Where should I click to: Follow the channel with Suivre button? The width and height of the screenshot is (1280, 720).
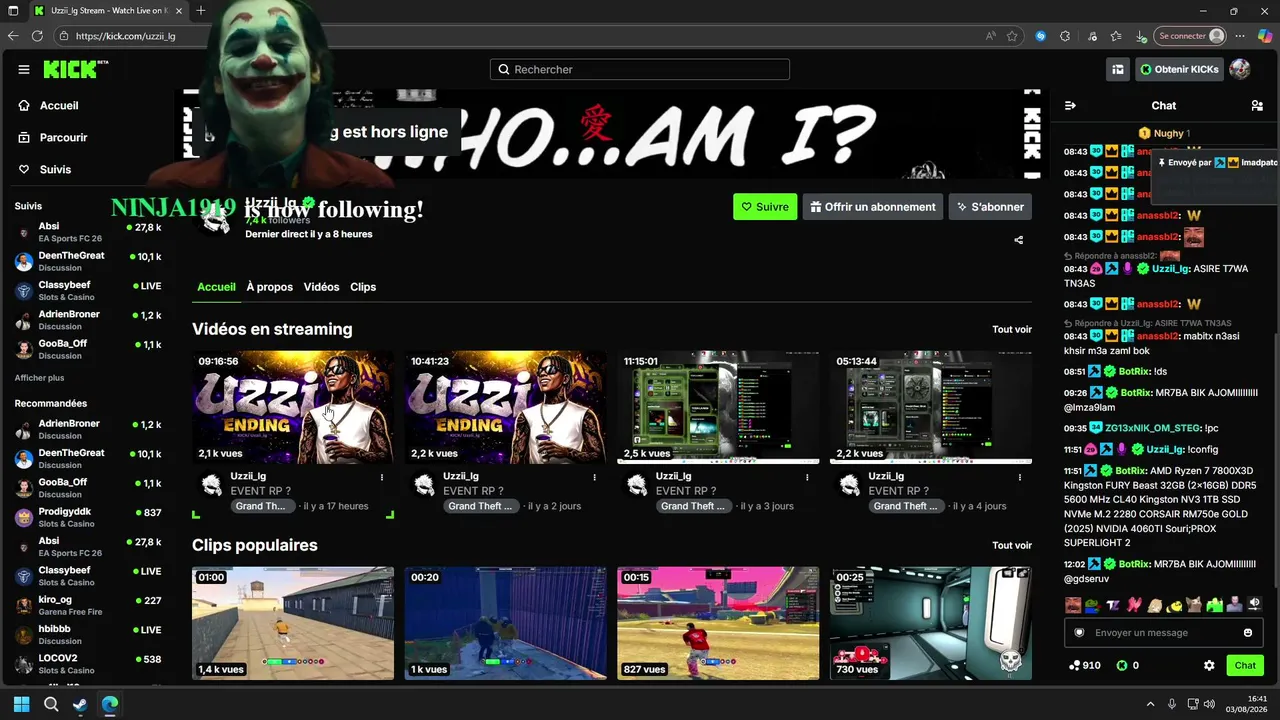(765, 207)
